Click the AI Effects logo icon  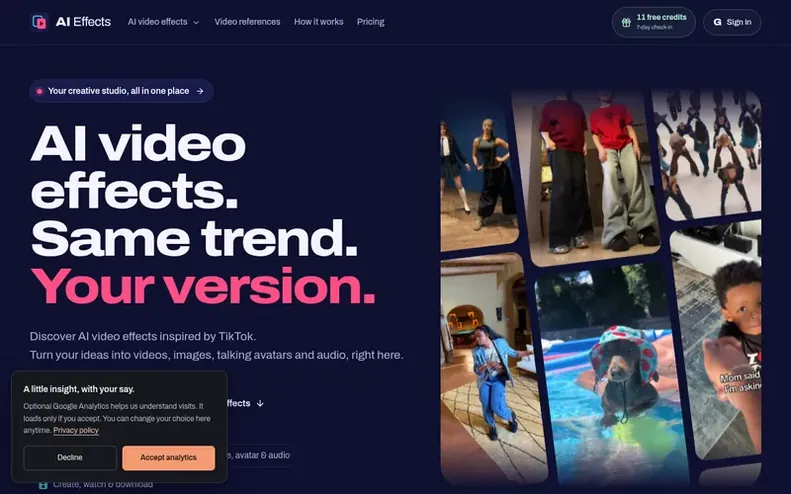39,22
